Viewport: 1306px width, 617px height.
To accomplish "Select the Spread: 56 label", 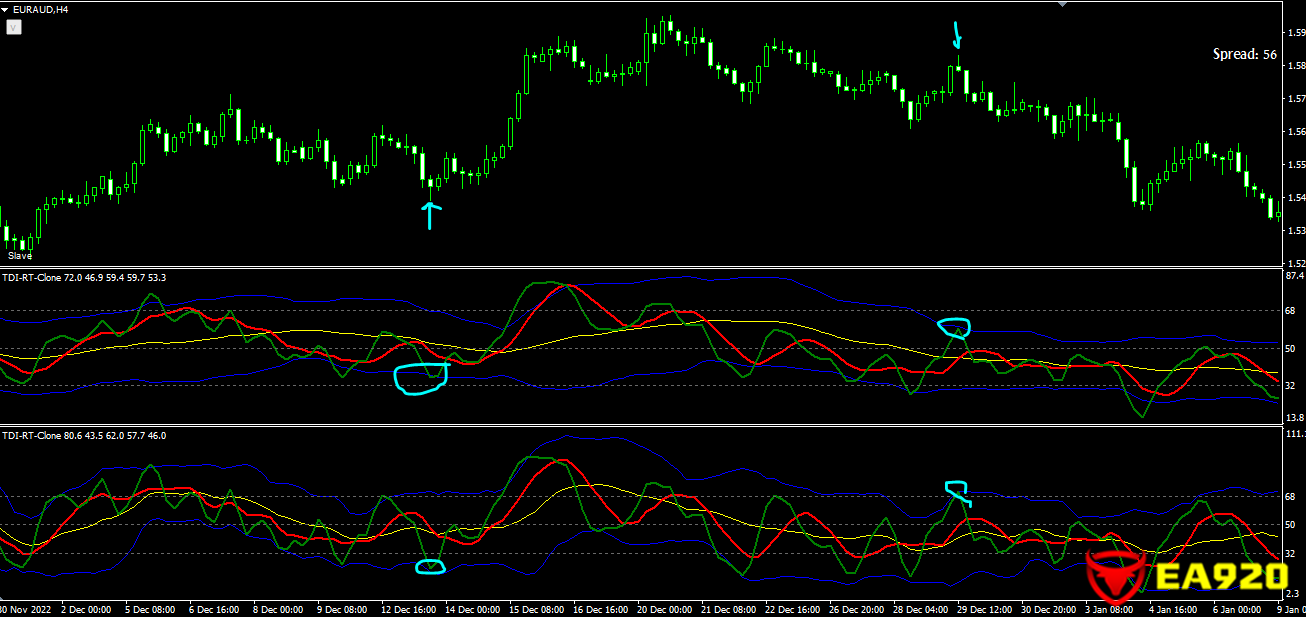I will coord(1244,55).
